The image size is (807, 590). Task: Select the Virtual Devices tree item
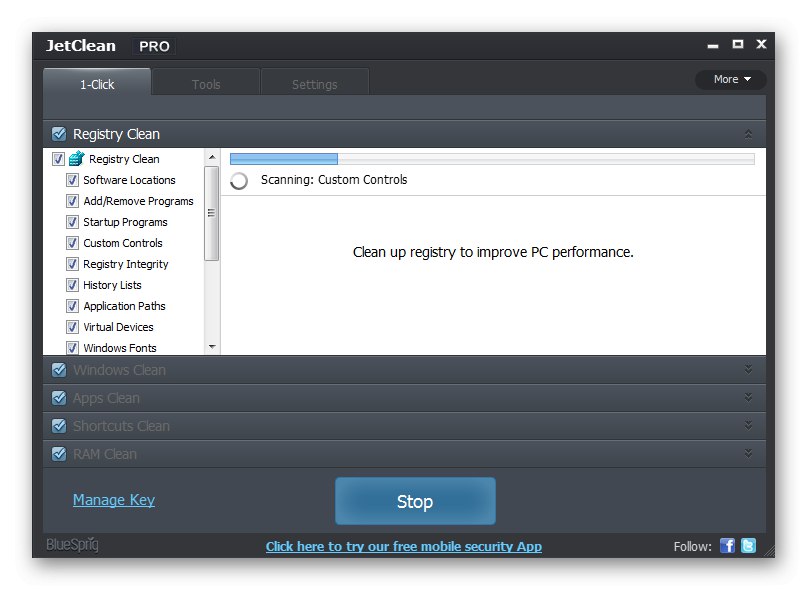[x=118, y=327]
